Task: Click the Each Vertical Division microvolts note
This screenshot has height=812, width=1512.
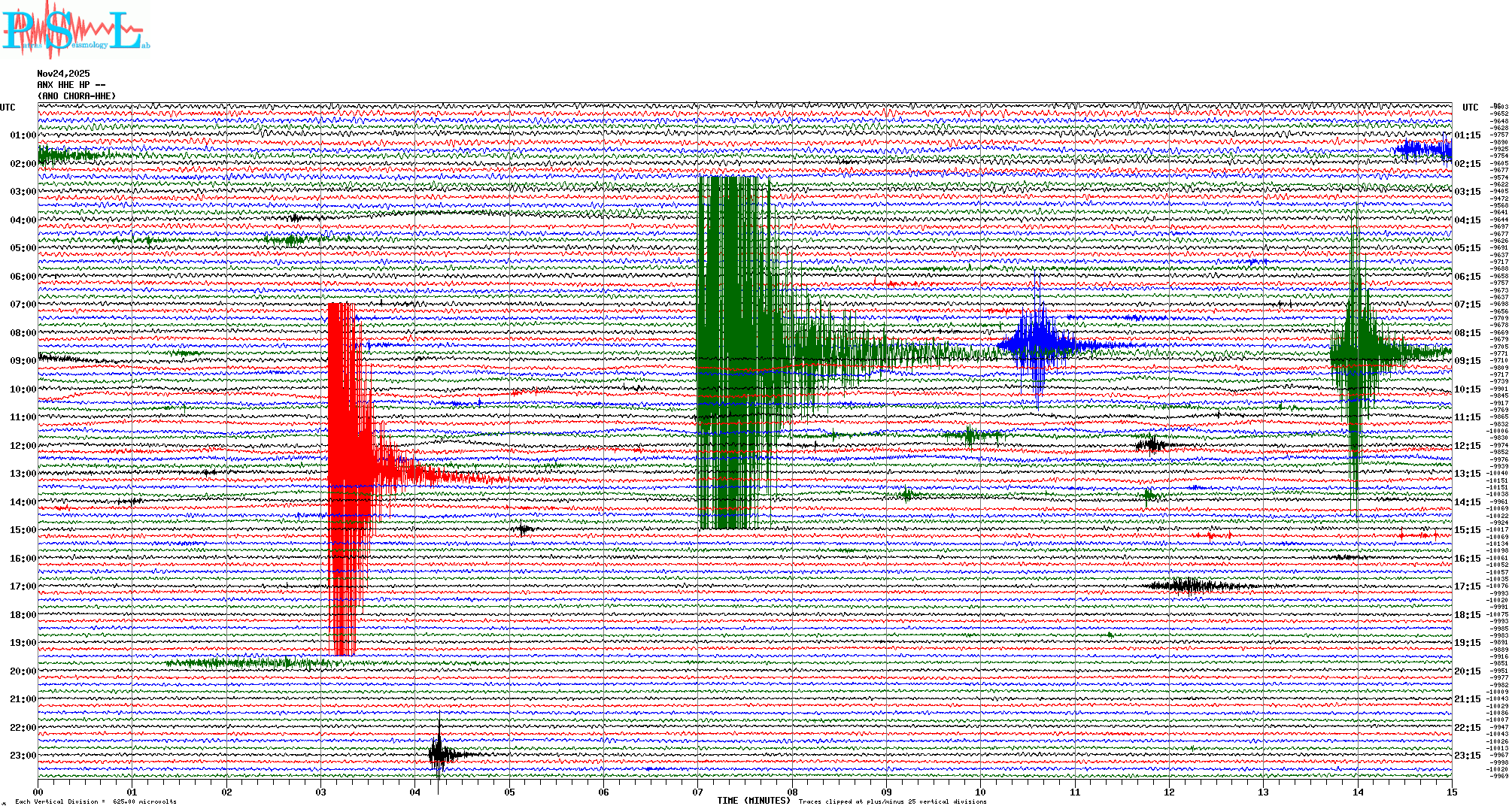Action: 96,801
